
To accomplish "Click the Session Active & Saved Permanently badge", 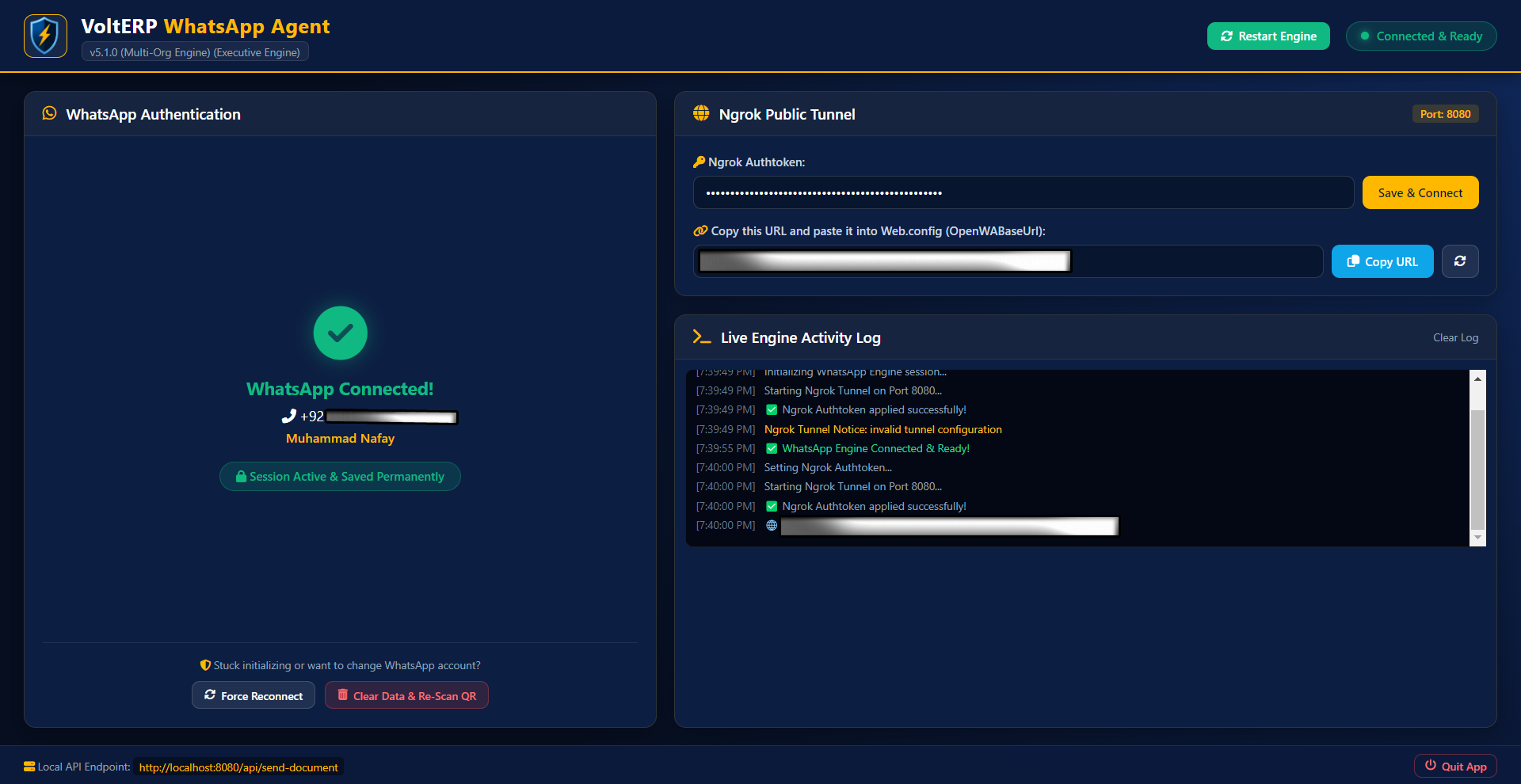I will coord(340,477).
